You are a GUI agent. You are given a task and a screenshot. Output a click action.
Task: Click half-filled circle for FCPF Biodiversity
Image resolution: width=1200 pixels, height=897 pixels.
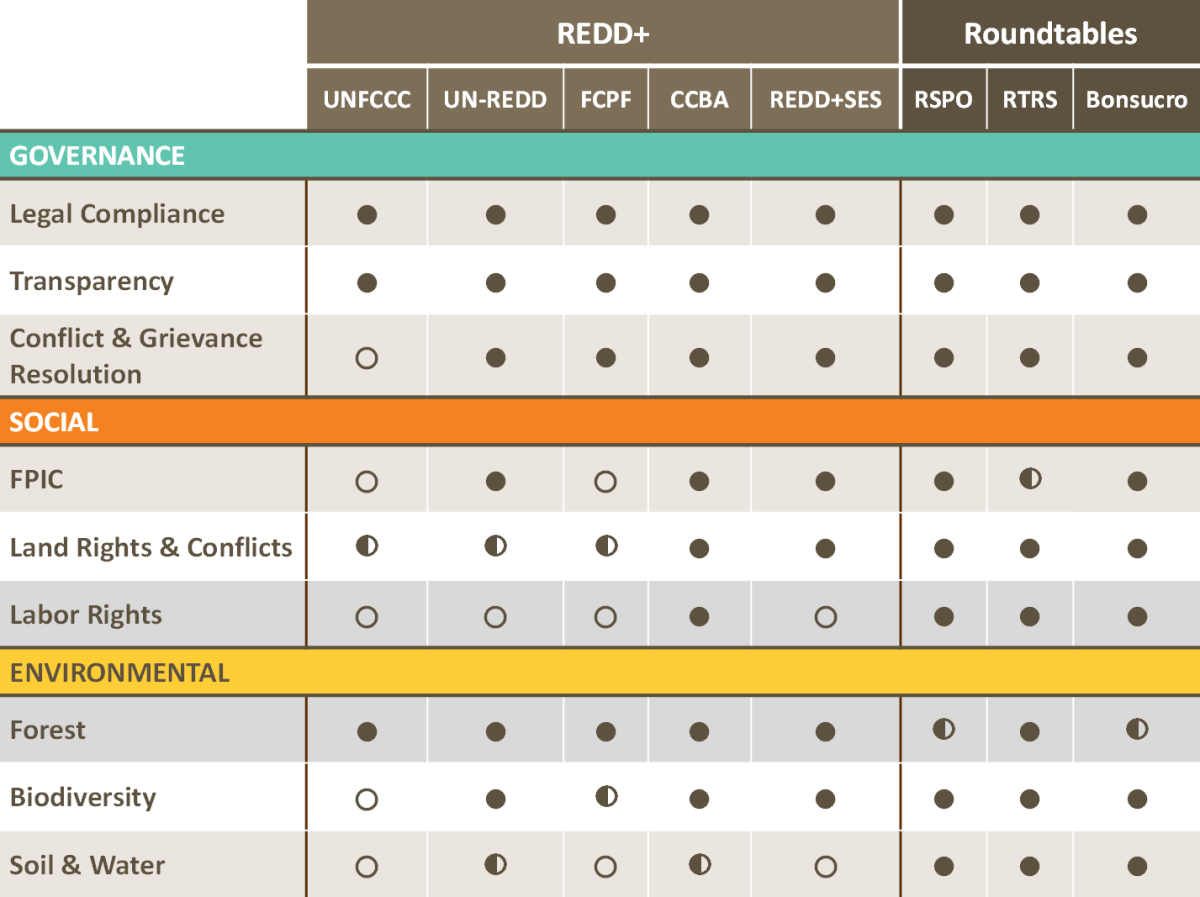606,796
